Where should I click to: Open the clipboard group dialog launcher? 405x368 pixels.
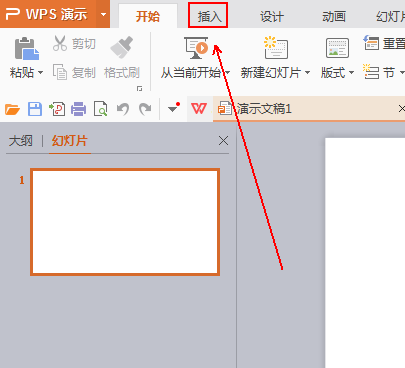pos(139,88)
